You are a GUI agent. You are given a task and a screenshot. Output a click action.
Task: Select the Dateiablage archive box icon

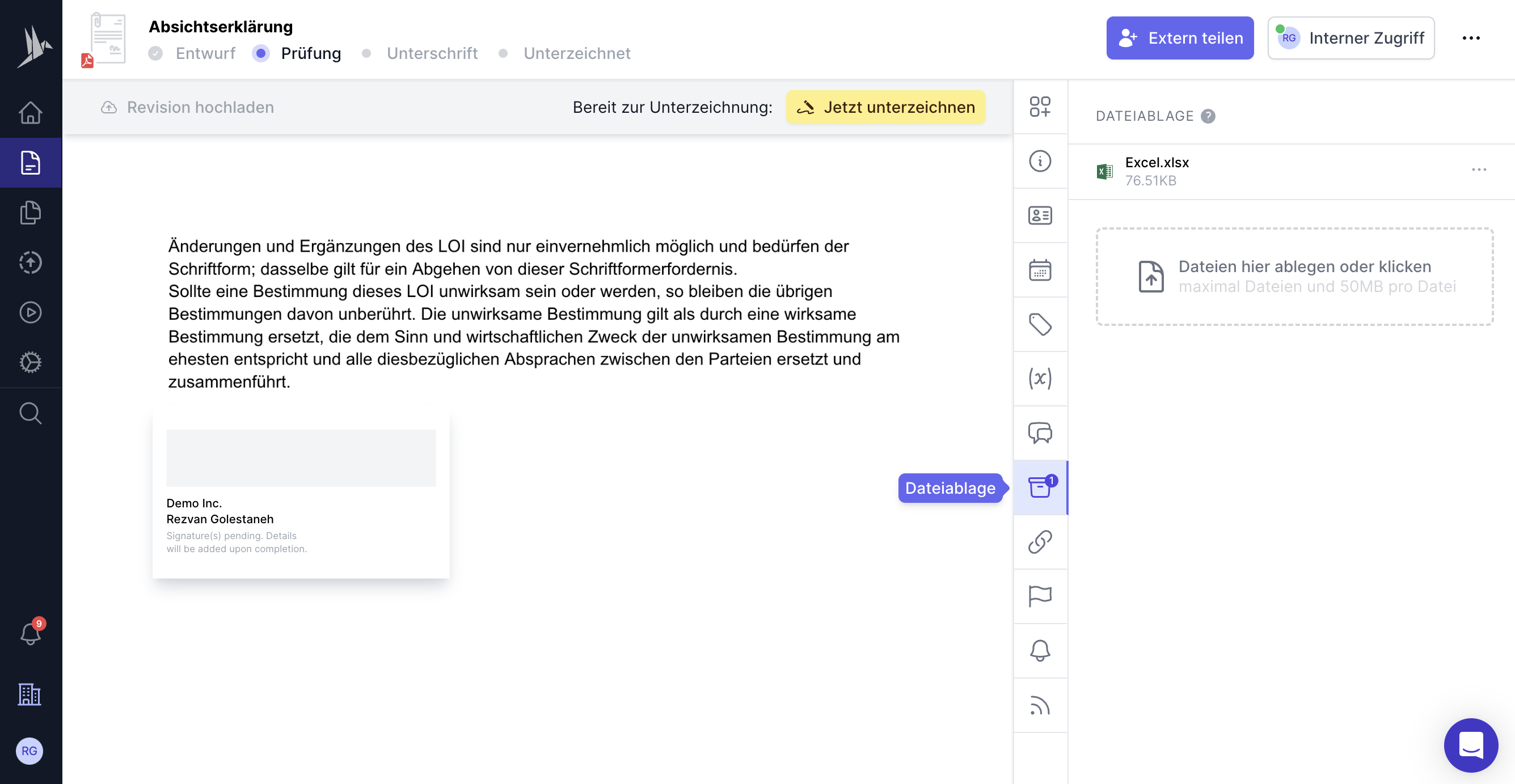click(1041, 488)
